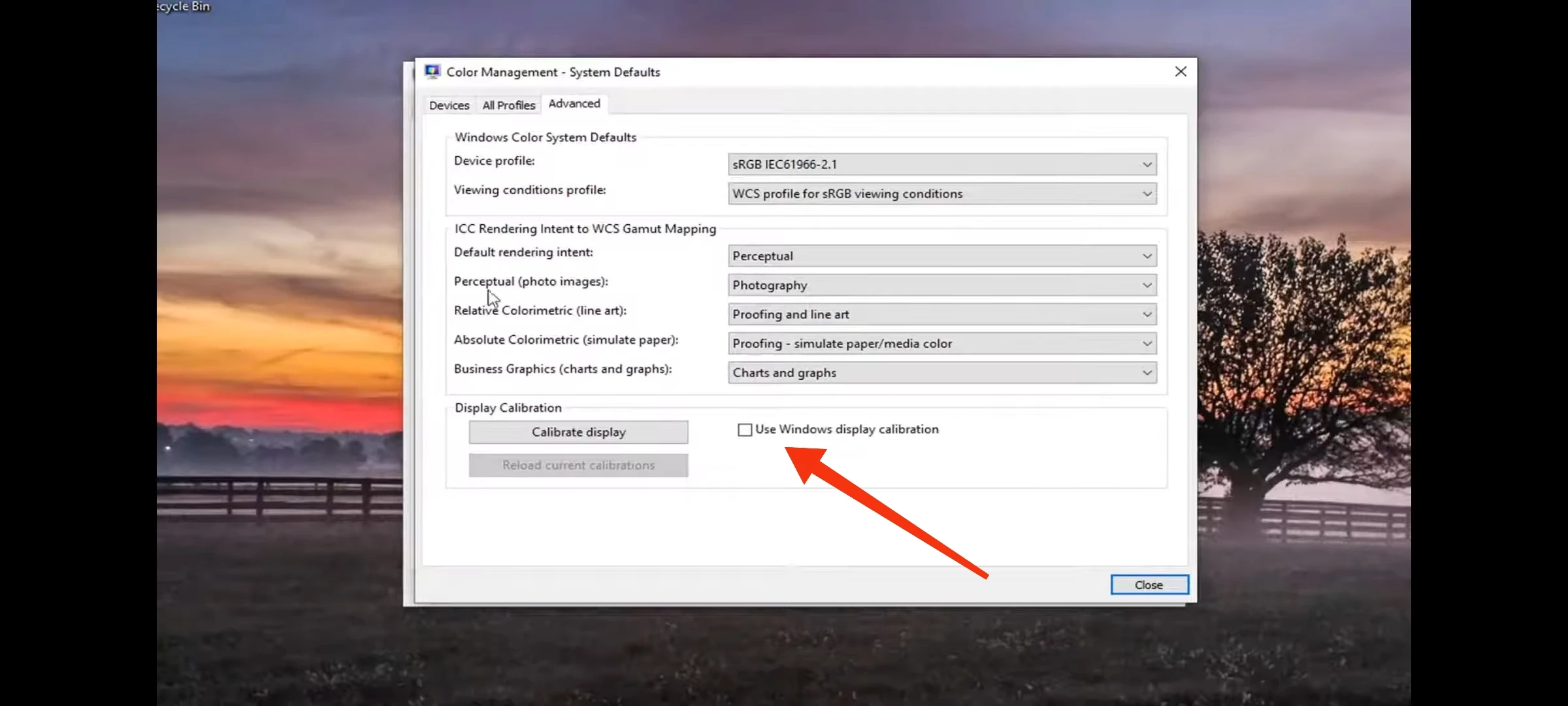This screenshot has width=1568, height=706.
Task: Expand the Device profile dropdown
Action: coord(941,165)
